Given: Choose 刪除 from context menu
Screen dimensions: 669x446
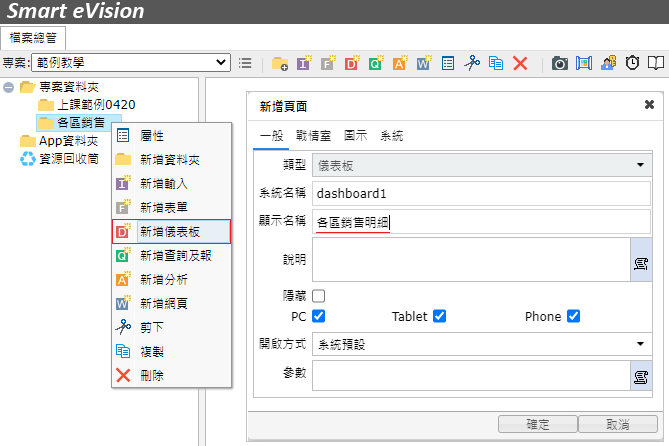Looking at the screenshot, I should coord(172,376).
